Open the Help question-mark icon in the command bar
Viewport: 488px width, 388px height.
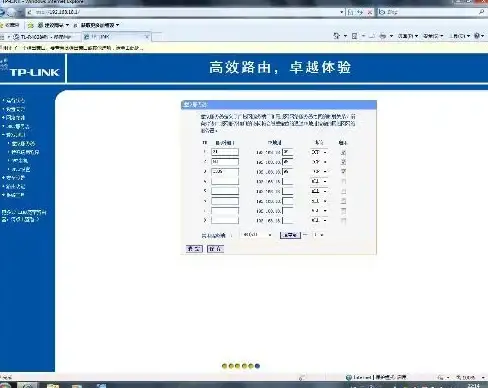point(477,36)
